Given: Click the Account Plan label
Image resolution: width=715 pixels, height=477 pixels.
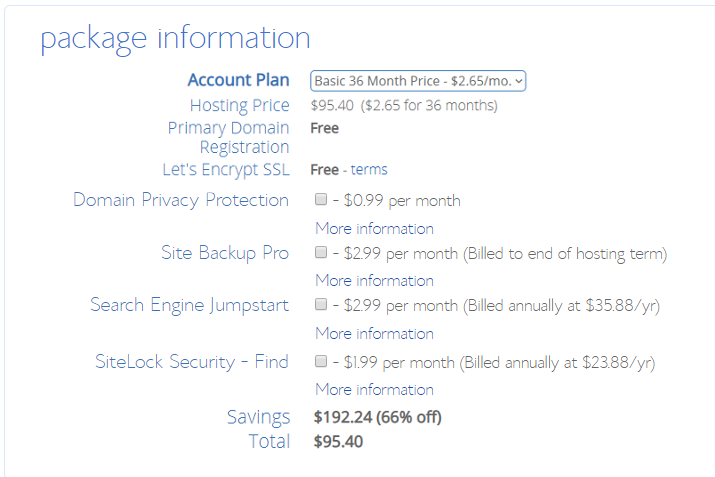Looking at the screenshot, I should pyautogui.click(x=238, y=80).
